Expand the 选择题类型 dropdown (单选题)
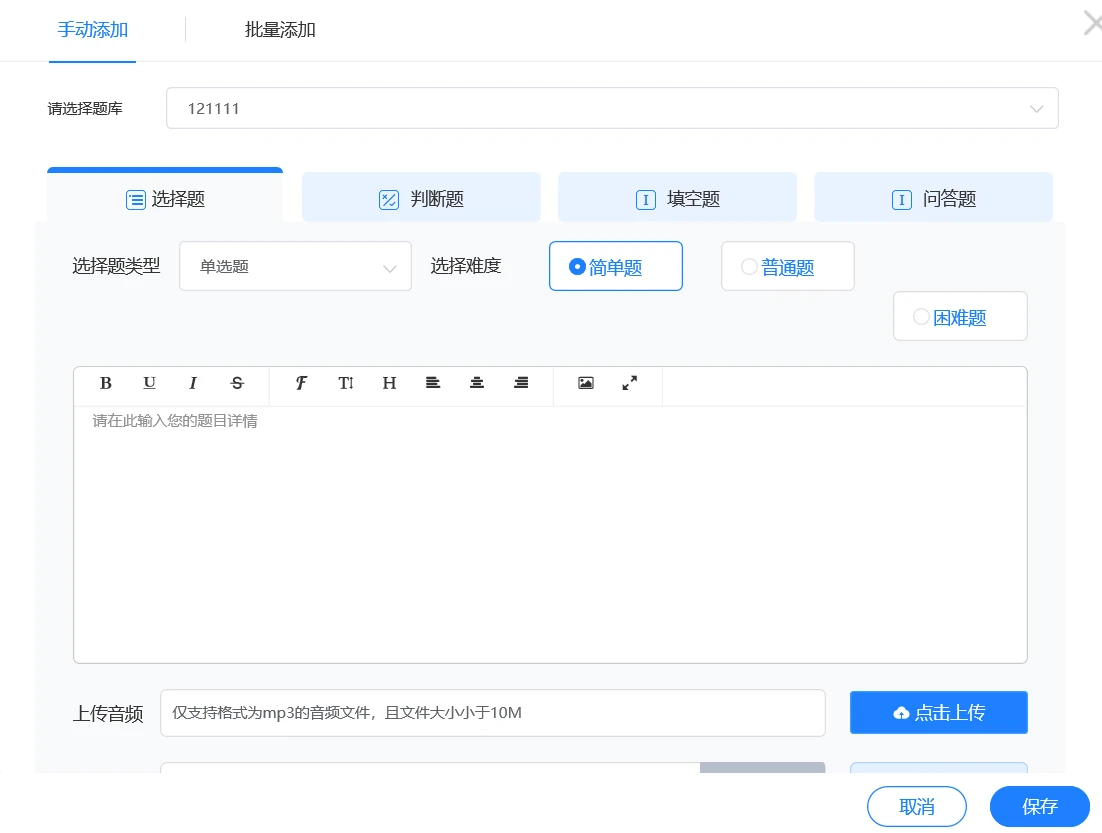This screenshot has width=1102, height=833. [295, 267]
